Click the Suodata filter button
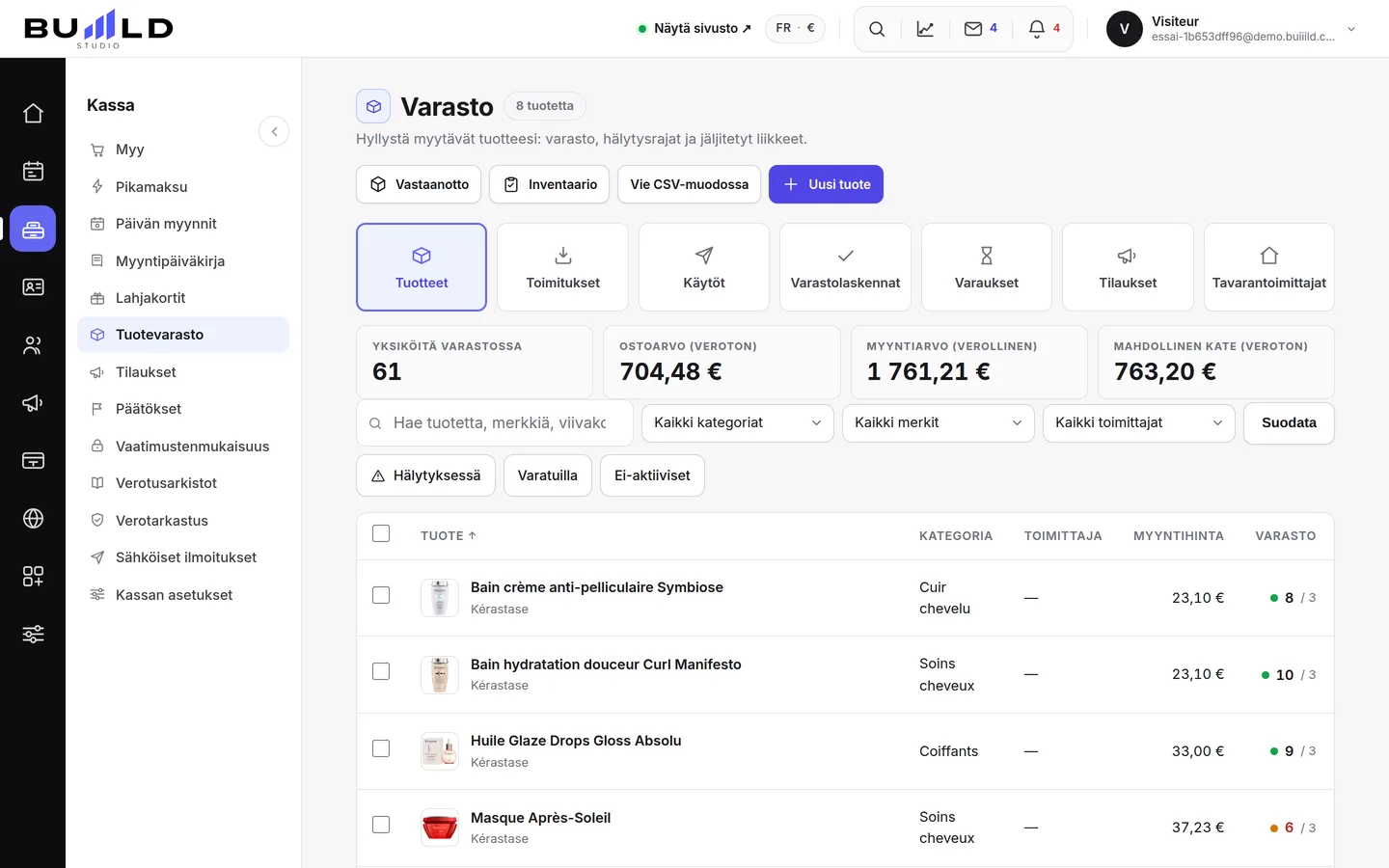 point(1289,422)
